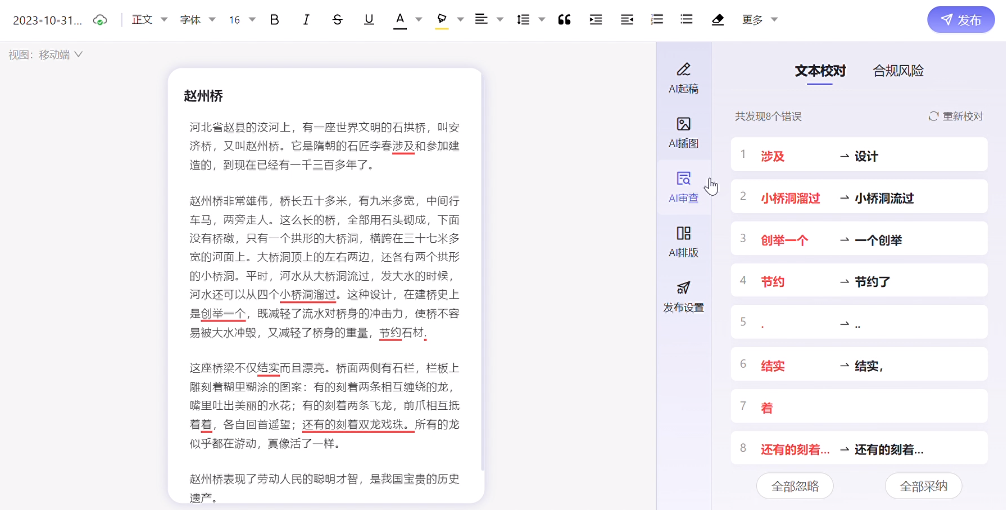Apply underline formatting
Image resolution: width=1006 pixels, height=510 pixels.
pos(369,20)
